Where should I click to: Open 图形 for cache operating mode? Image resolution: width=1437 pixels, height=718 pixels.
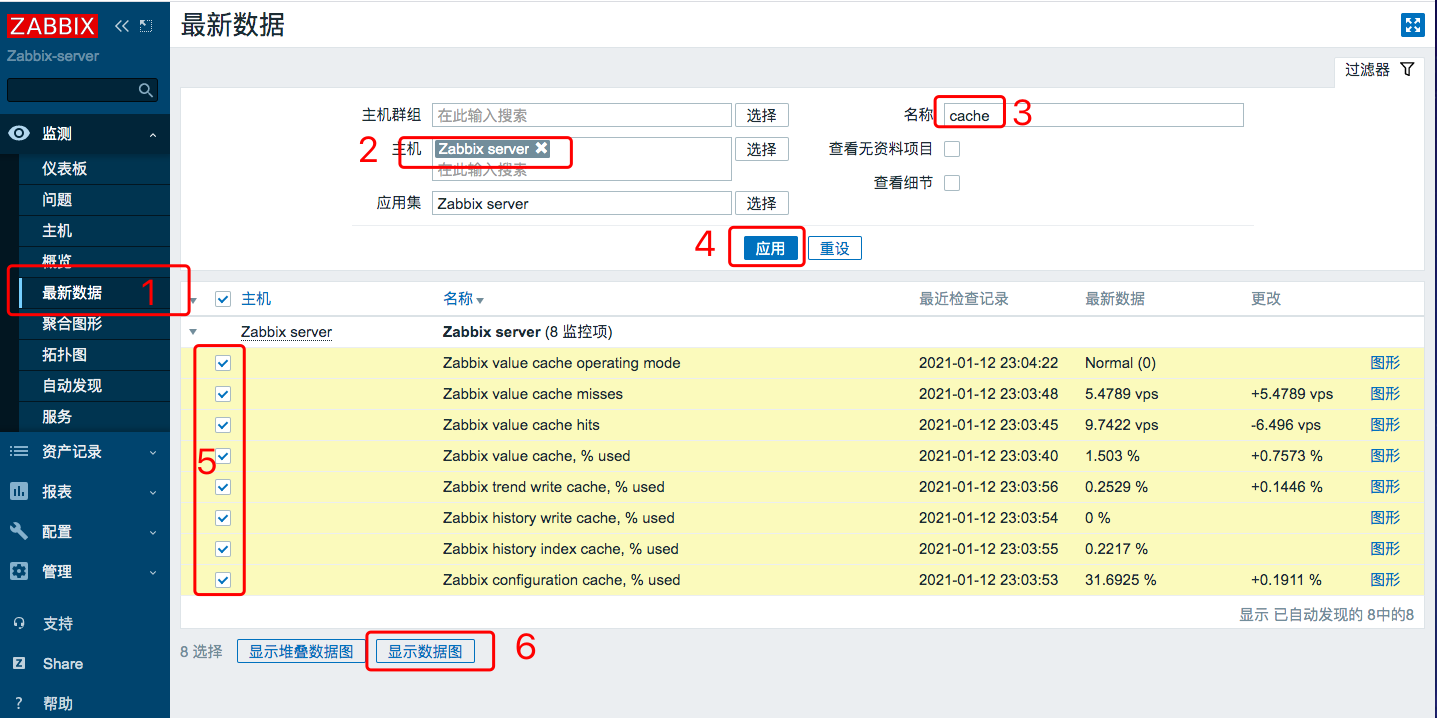pos(1385,363)
